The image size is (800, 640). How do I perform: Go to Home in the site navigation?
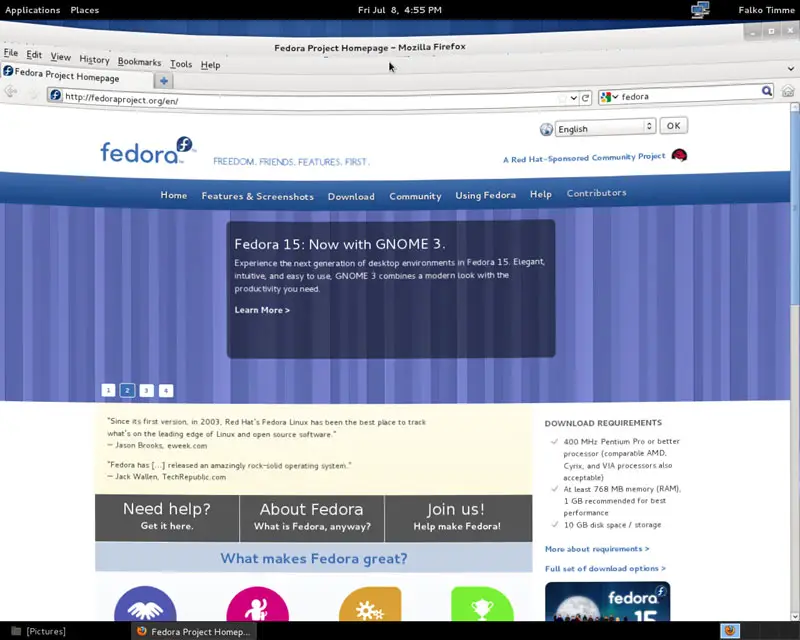[173, 195]
